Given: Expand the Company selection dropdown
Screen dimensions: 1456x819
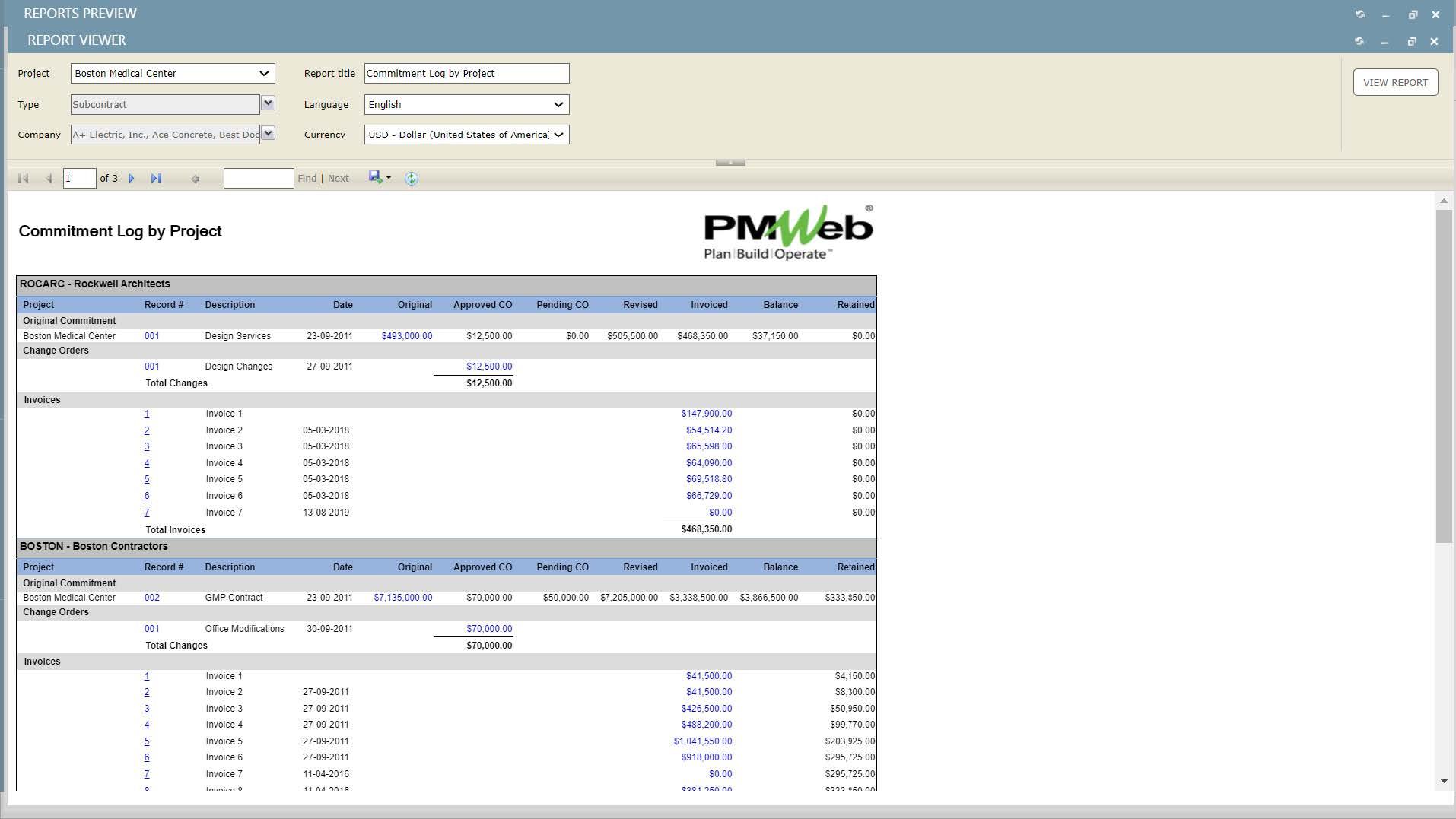Looking at the screenshot, I should pyautogui.click(x=268, y=134).
